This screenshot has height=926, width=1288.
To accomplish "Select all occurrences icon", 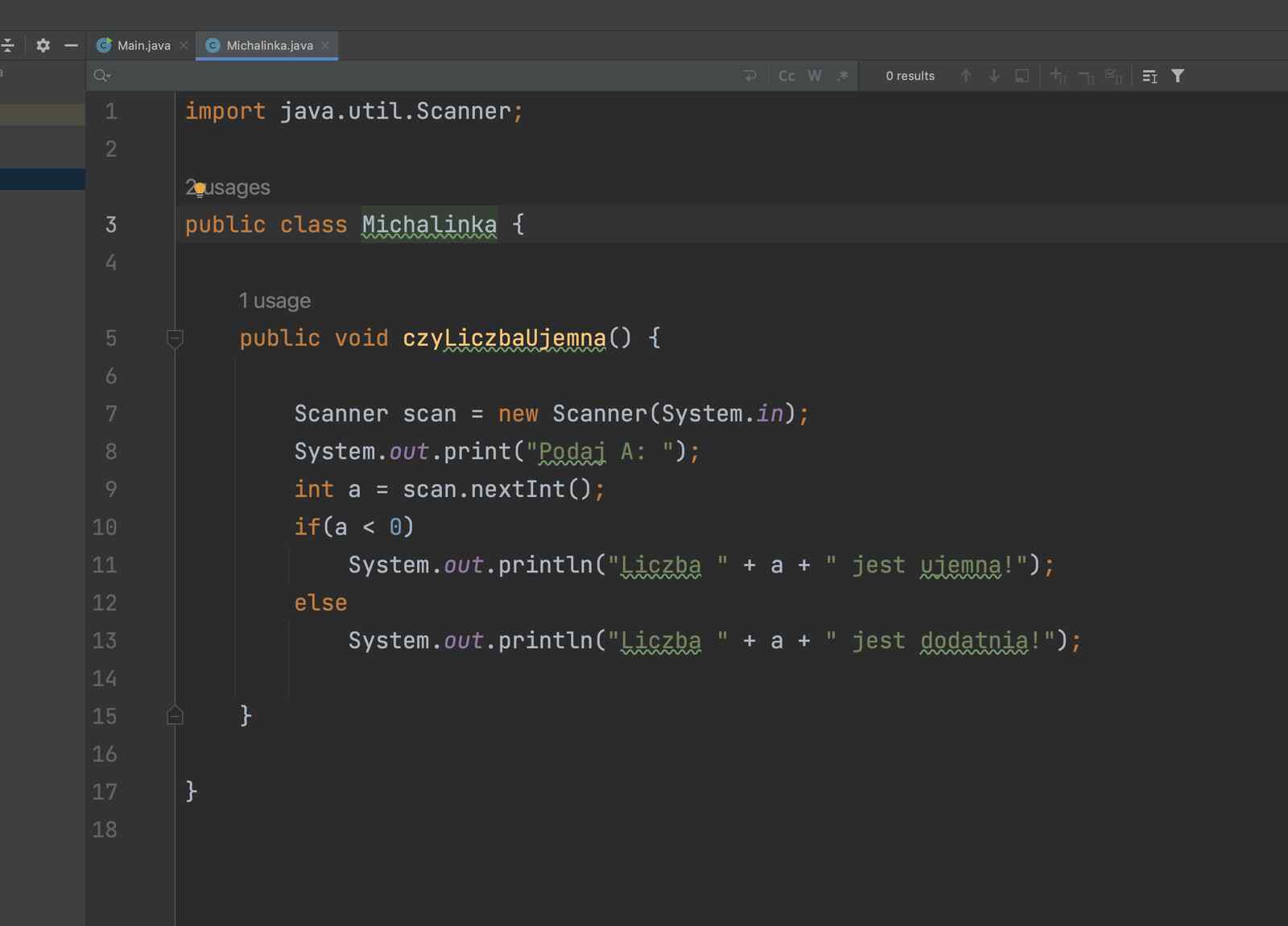I will [x=1114, y=76].
